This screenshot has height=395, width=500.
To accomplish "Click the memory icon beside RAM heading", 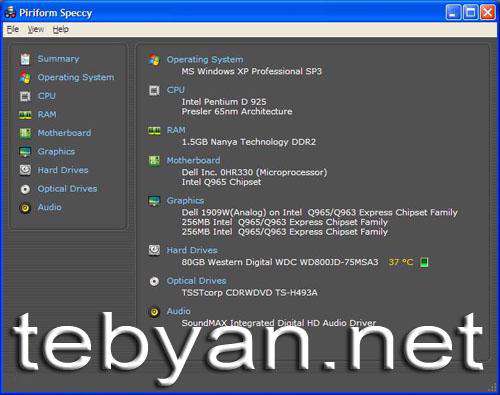I will 154,130.
